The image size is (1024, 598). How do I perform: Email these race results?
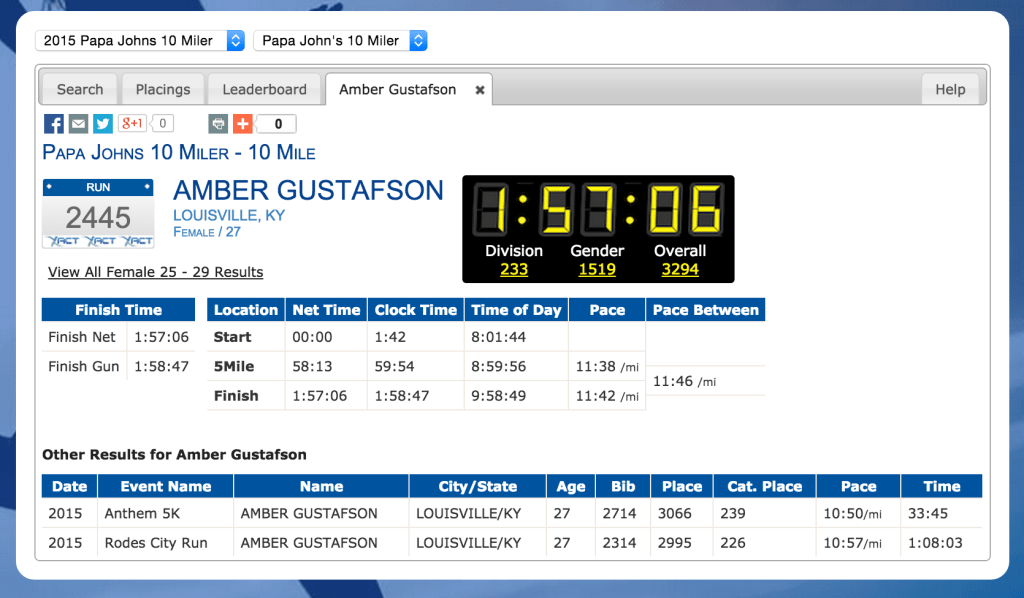[78, 123]
